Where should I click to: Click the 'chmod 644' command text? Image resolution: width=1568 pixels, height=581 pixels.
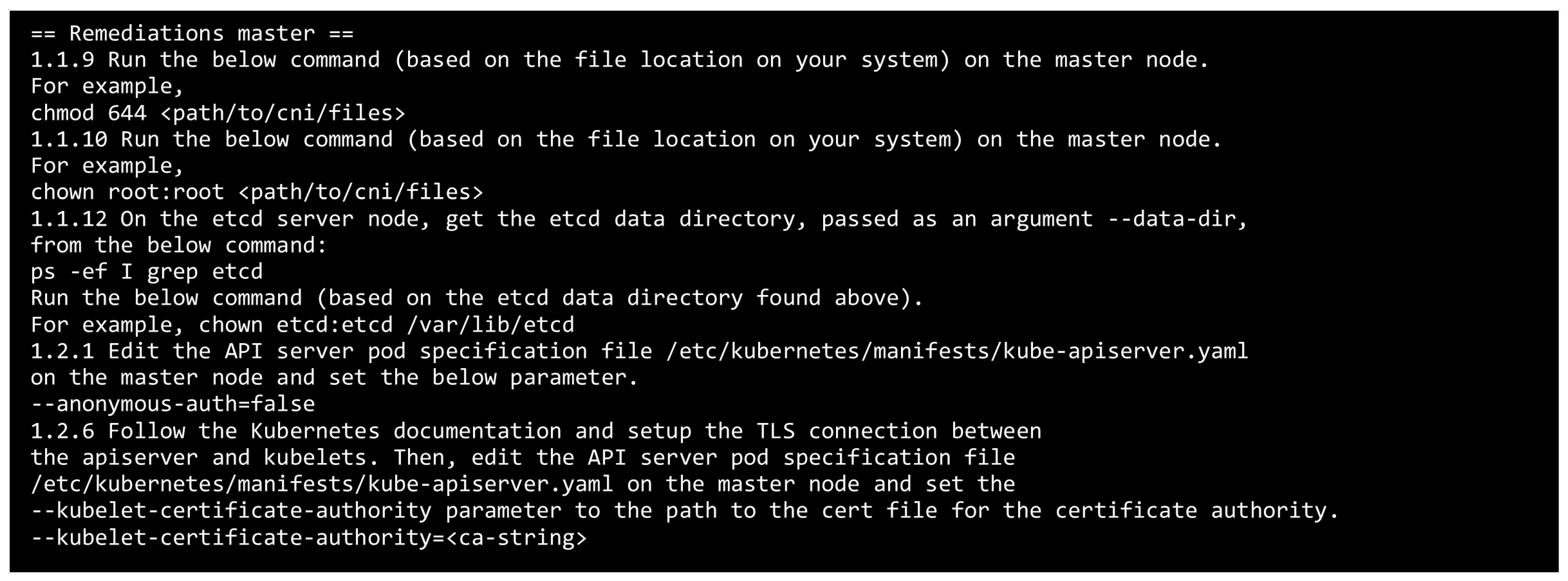click(88, 113)
